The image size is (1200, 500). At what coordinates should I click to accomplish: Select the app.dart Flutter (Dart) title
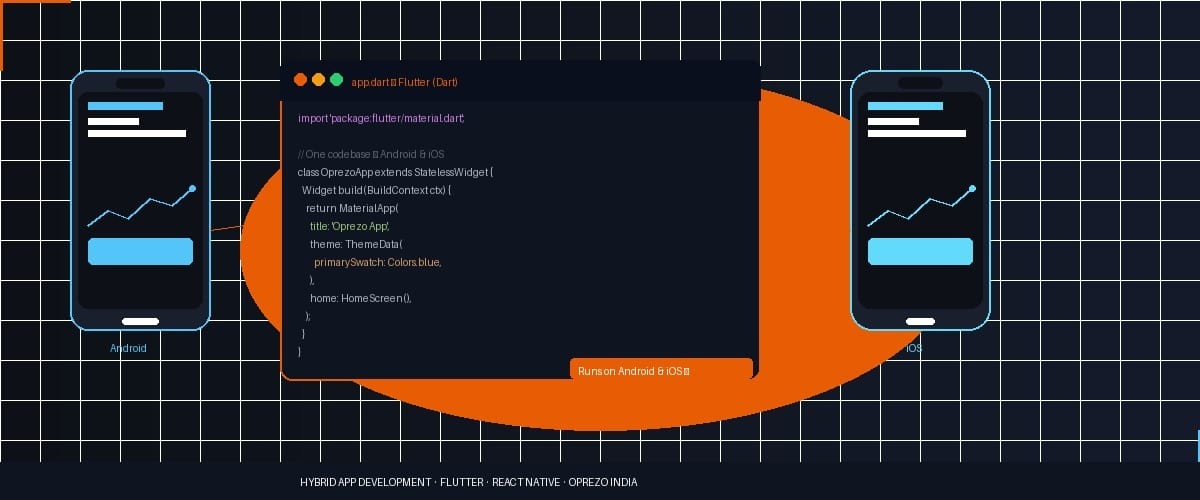(405, 81)
